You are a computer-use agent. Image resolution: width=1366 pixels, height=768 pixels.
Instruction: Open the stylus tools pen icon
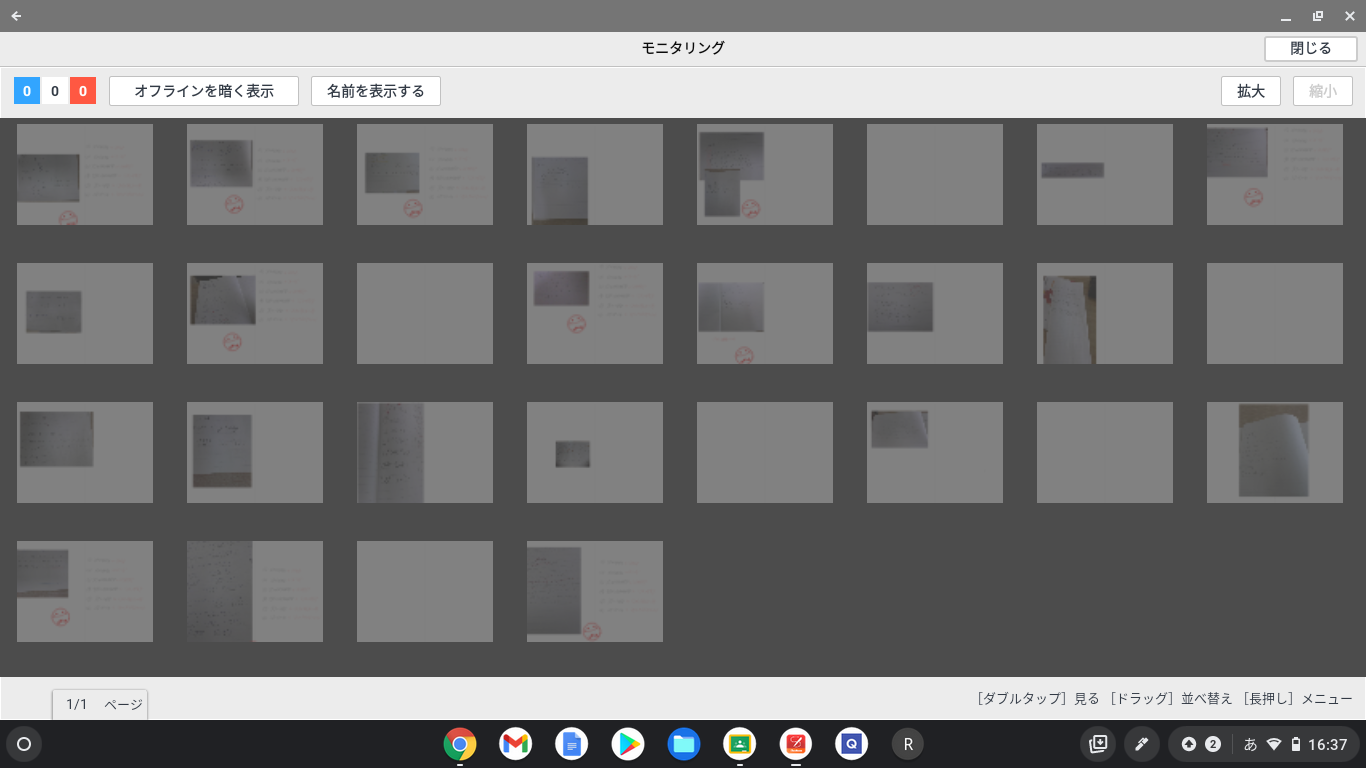[x=1141, y=744]
